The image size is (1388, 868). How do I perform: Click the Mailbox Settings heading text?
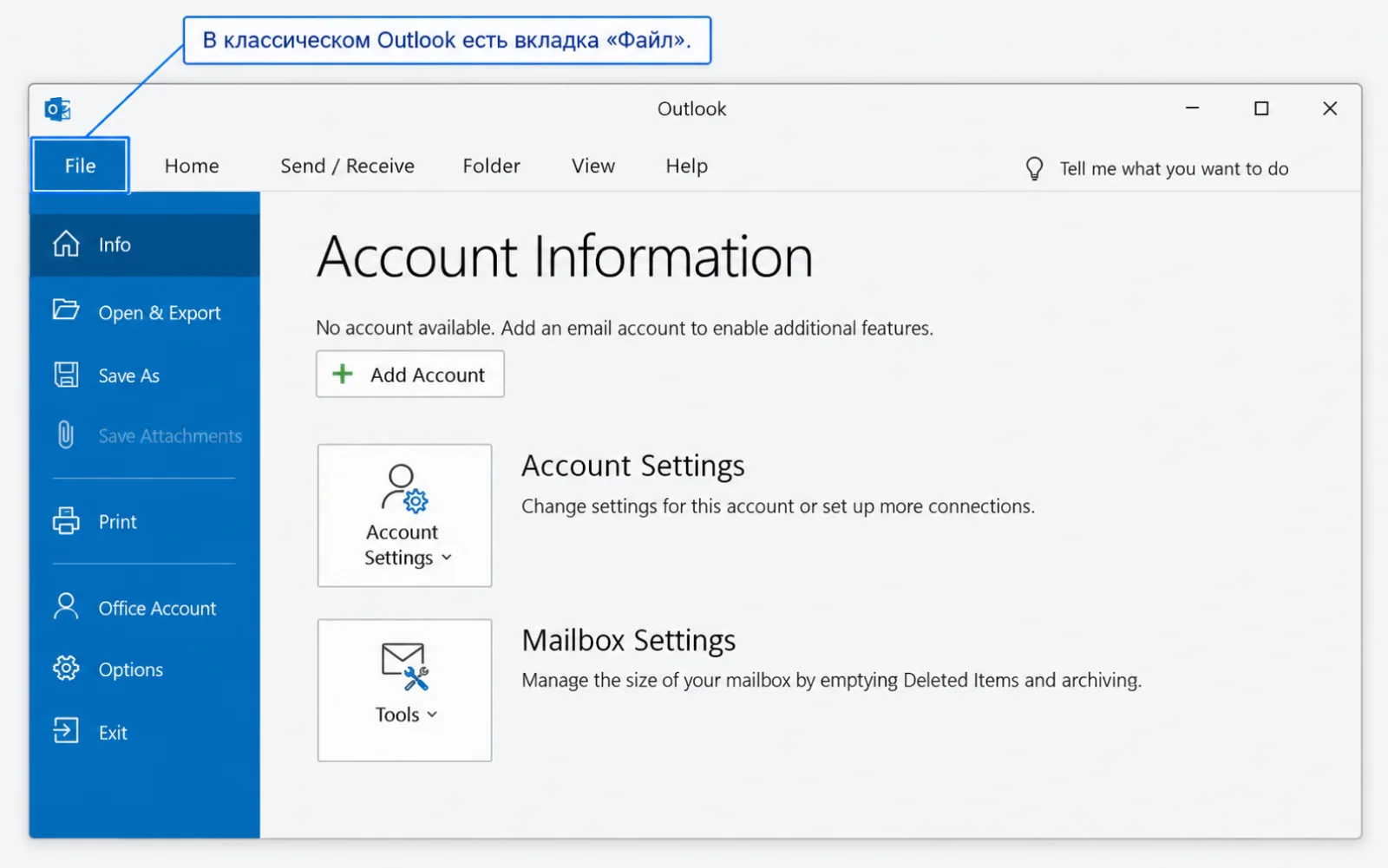[628, 640]
